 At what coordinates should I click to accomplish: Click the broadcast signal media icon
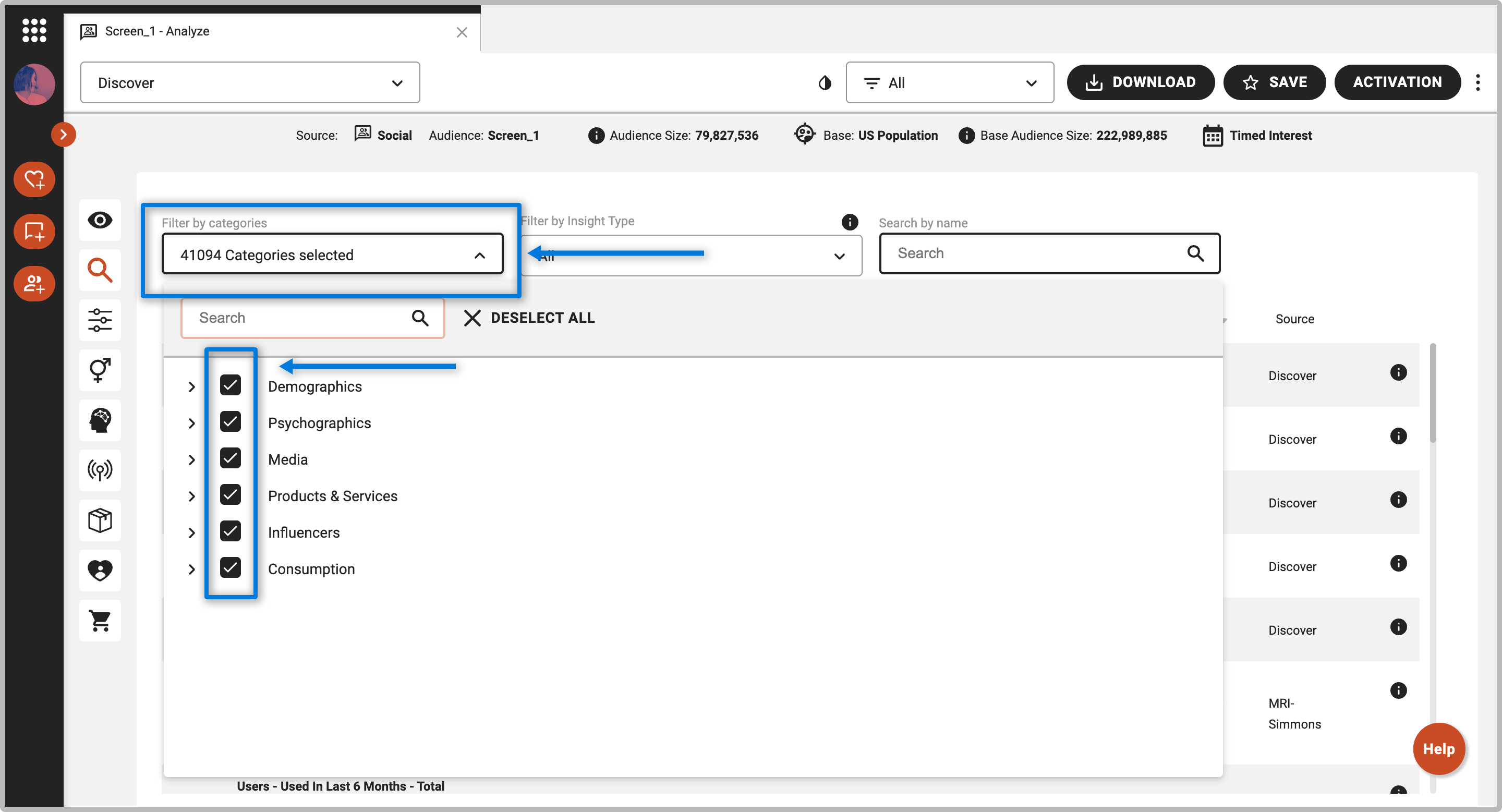tap(100, 469)
